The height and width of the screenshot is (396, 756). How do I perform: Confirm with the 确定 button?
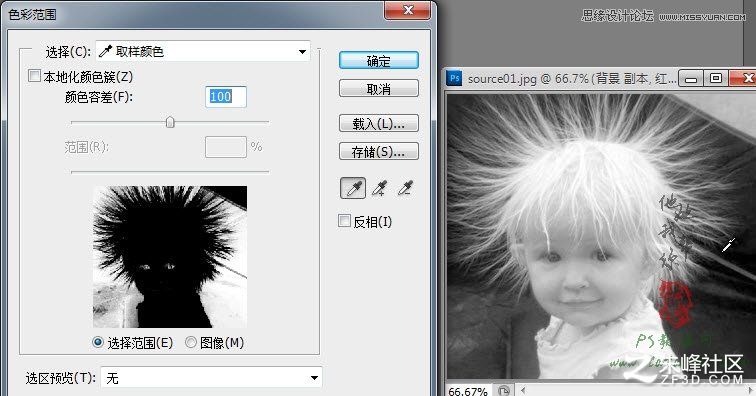pos(378,61)
